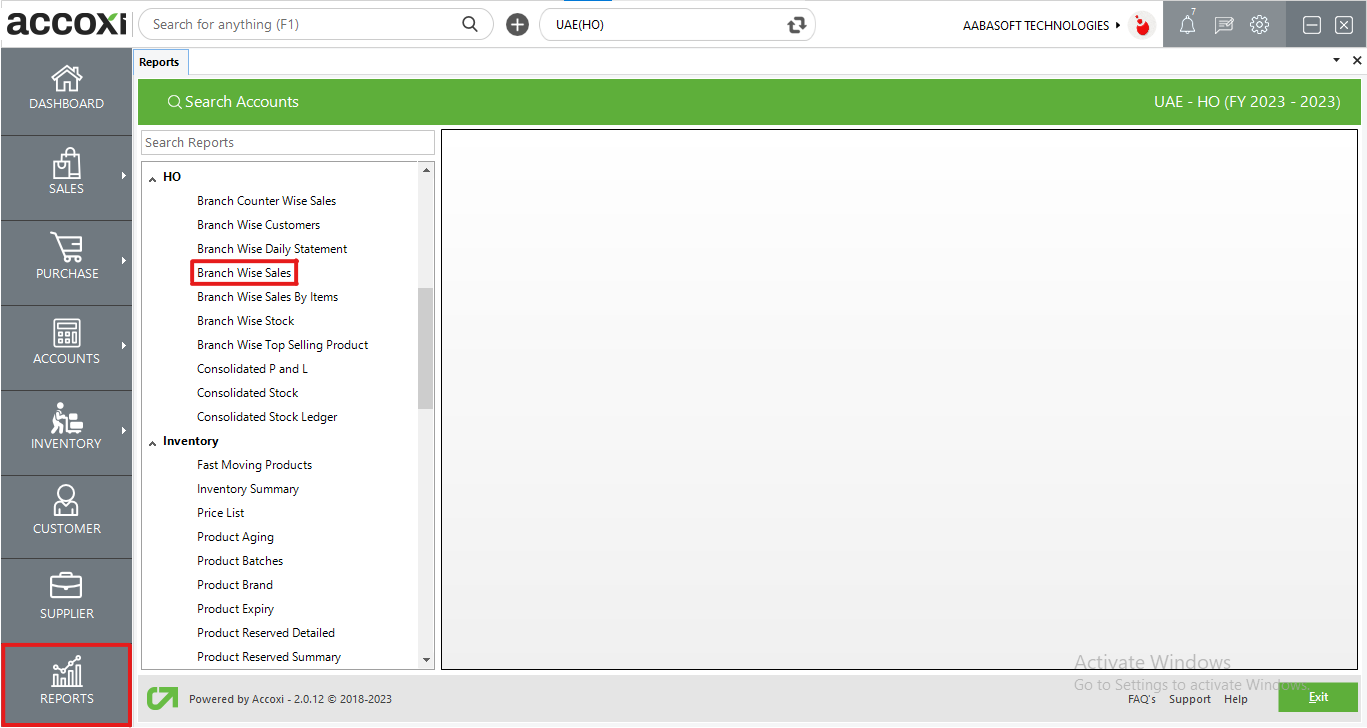Open the Purchase cart module
This screenshot has width=1367, height=728.
click(x=66, y=249)
